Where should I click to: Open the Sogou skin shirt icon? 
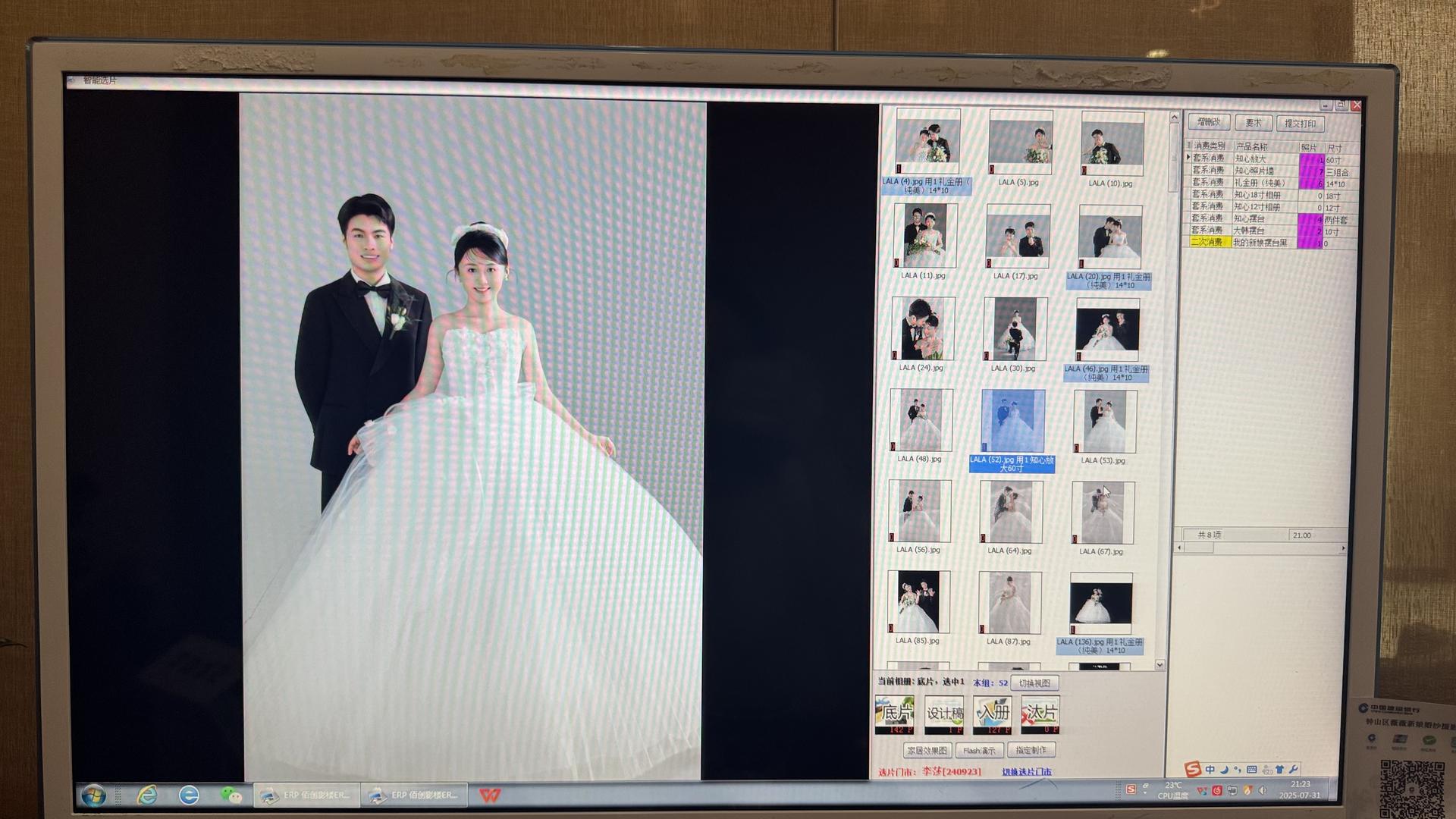1280,769
